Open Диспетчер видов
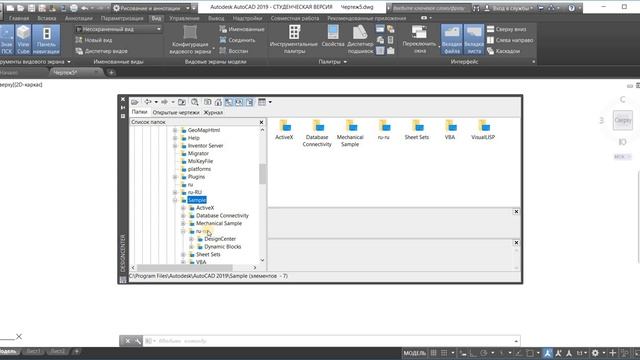The height and width of the screenshot is (360, 640). 102,51
